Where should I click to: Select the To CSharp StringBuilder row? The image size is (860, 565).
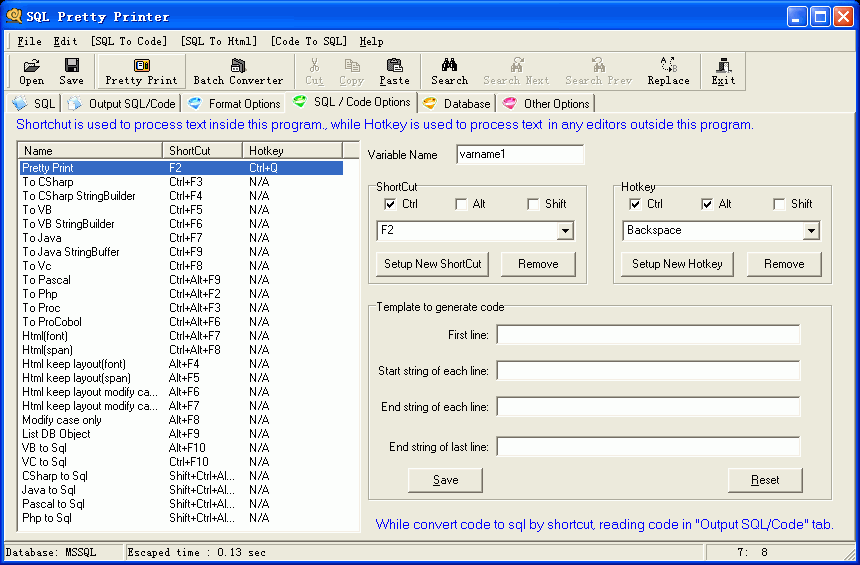[181, 196]
